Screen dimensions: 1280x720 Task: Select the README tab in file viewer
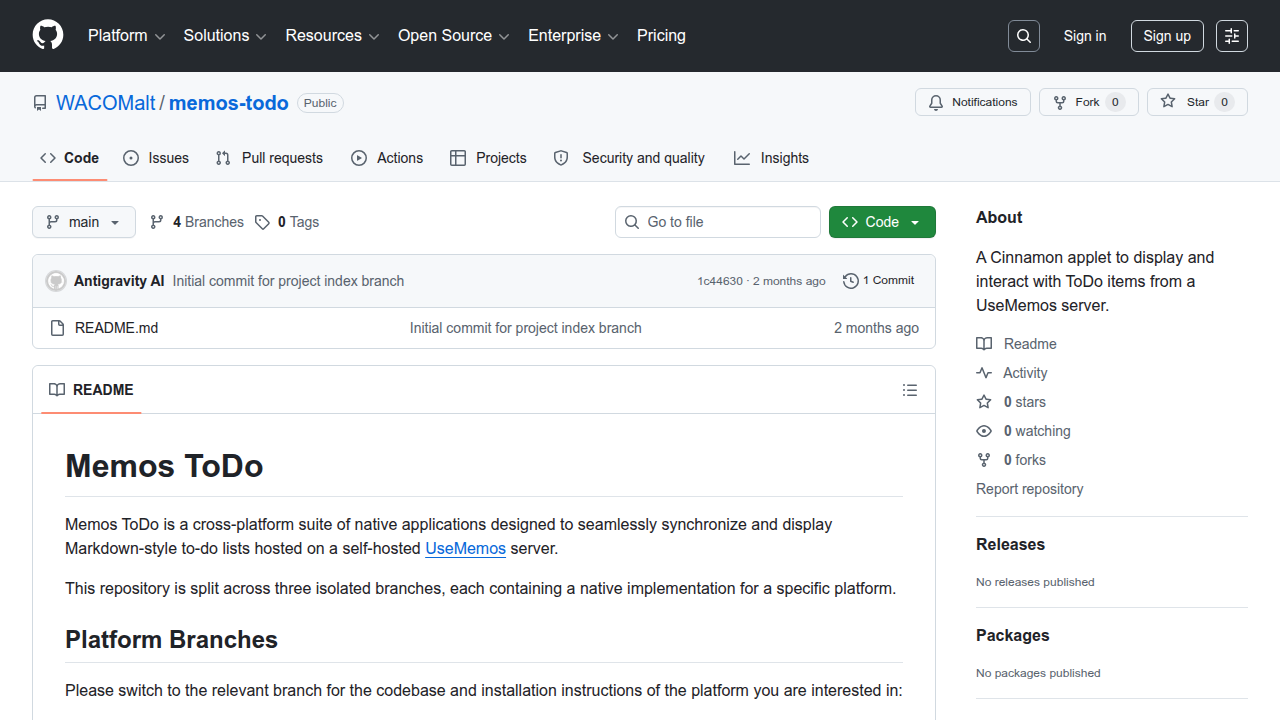coord(91,390)
